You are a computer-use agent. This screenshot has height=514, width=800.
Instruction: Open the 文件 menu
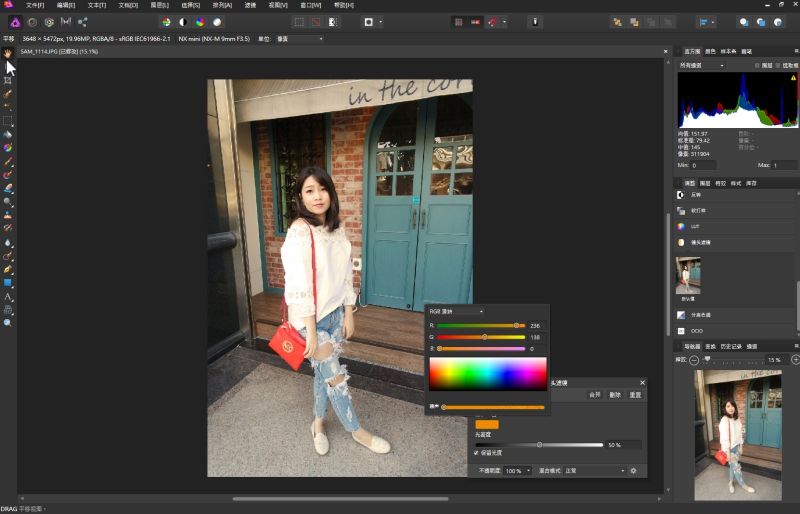click(35, 5)
